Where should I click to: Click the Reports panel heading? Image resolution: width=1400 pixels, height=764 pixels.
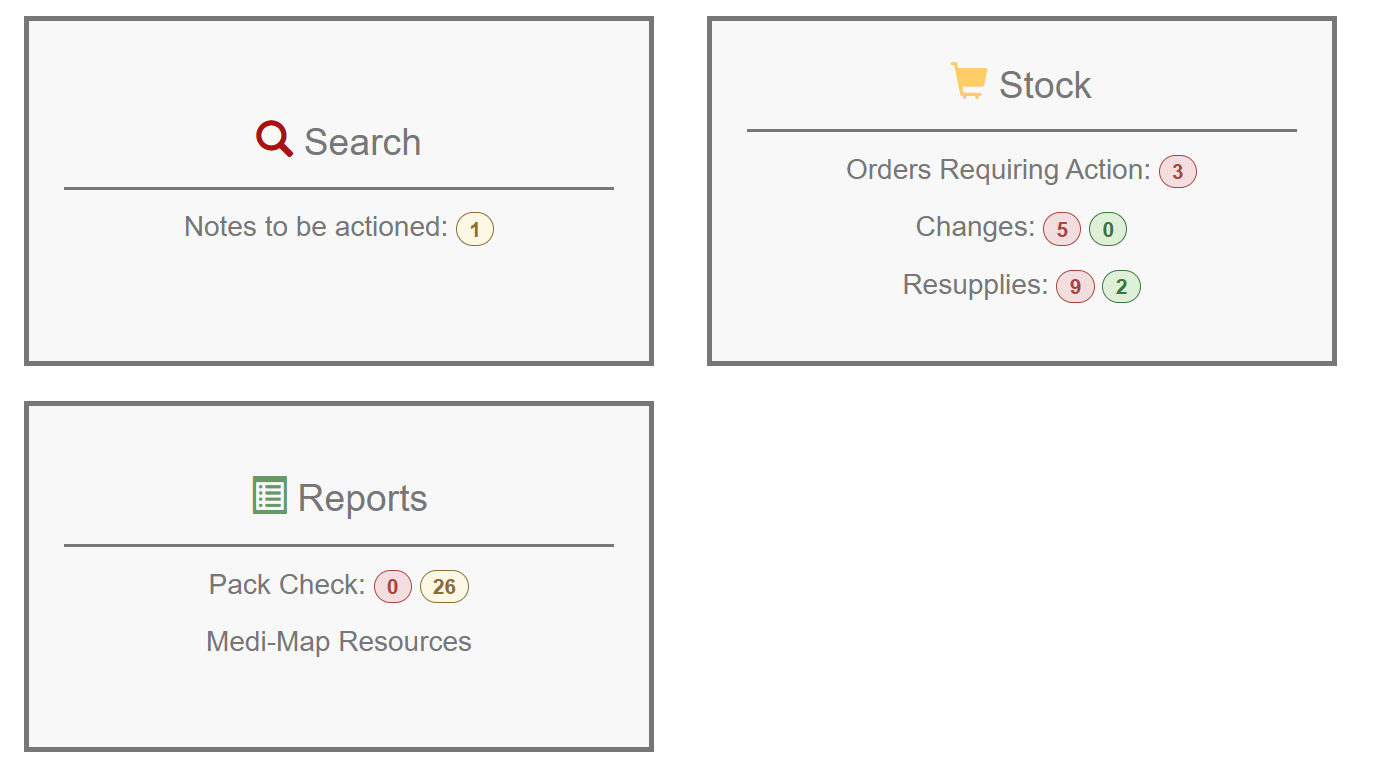pos(364,496)
